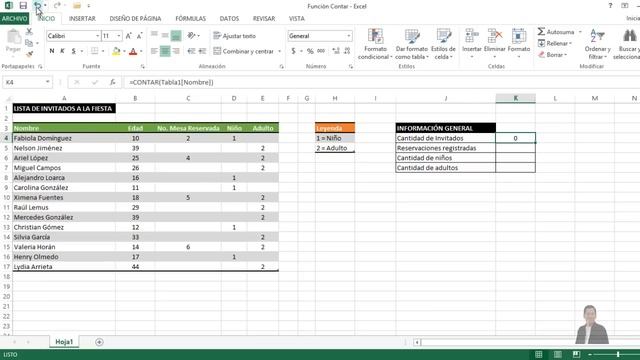Decrease indent icon
The height and width of the screenshot is (360, 640).
click(191, 51)
